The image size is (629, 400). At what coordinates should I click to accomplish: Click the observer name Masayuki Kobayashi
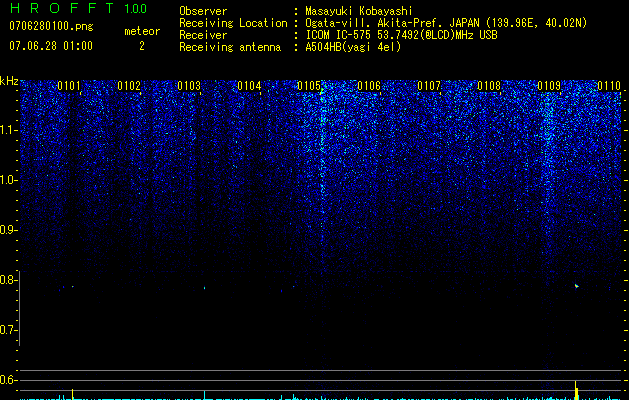359,11
